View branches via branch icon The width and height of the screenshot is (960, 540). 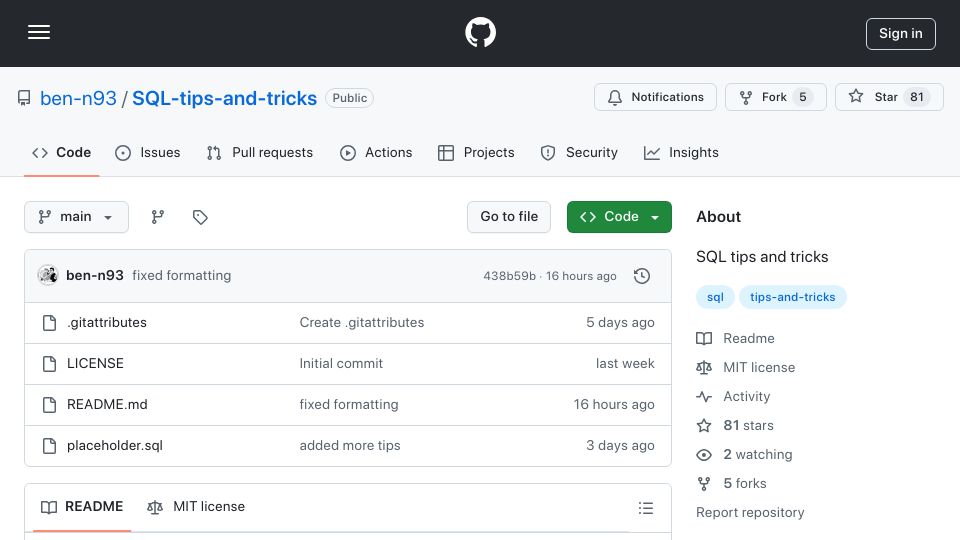[x=158, y=217]
